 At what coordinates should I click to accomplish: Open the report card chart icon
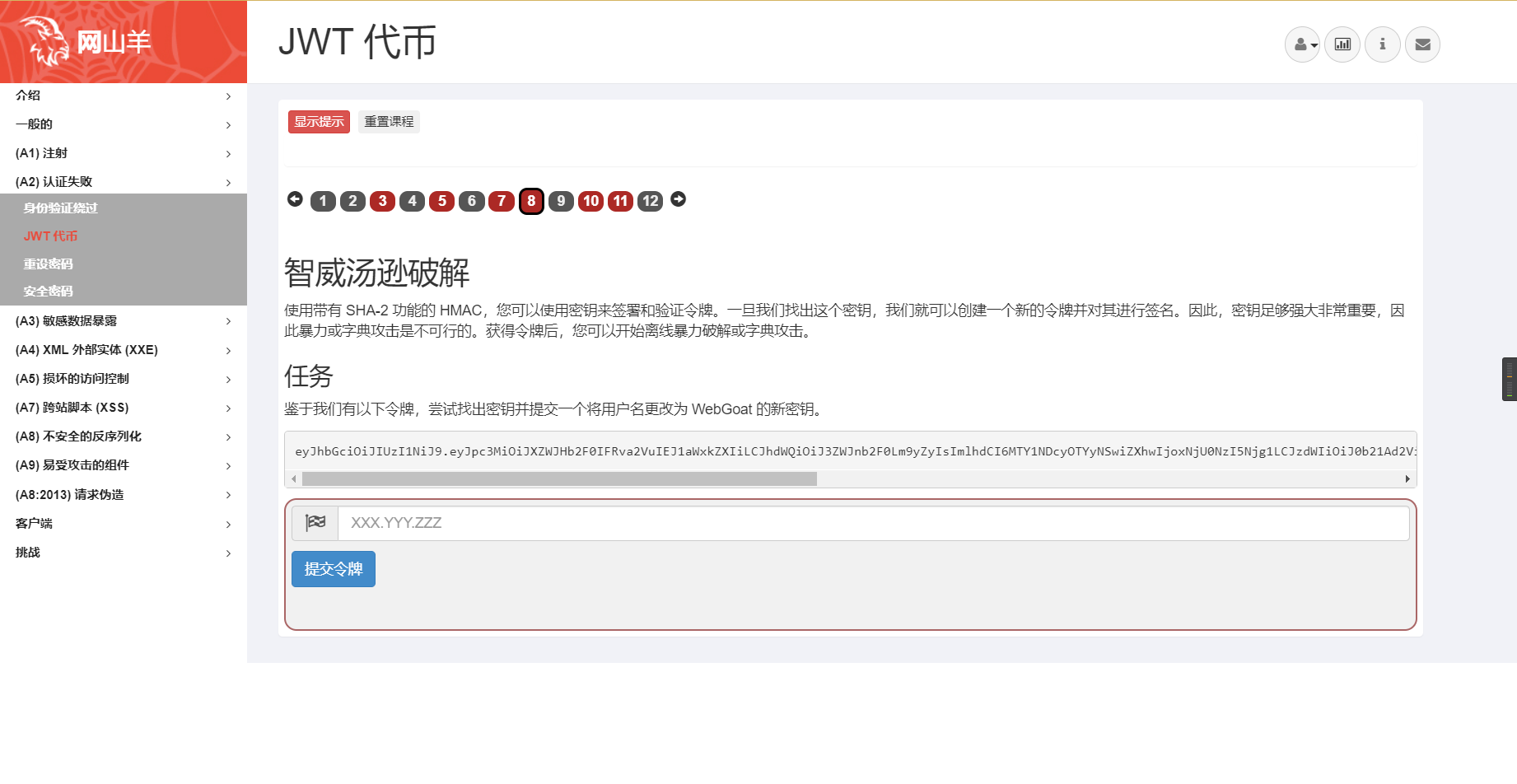[x=1342, y=44]
